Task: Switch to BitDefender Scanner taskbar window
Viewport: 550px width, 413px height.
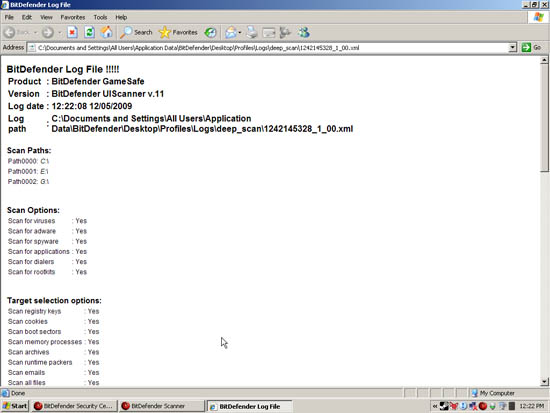Action: 162,406
